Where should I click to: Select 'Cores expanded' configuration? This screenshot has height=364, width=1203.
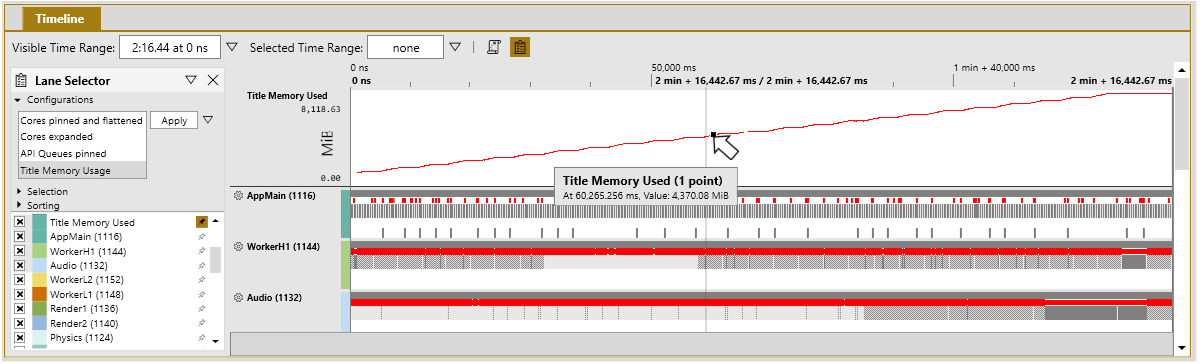tap(82, 137)
